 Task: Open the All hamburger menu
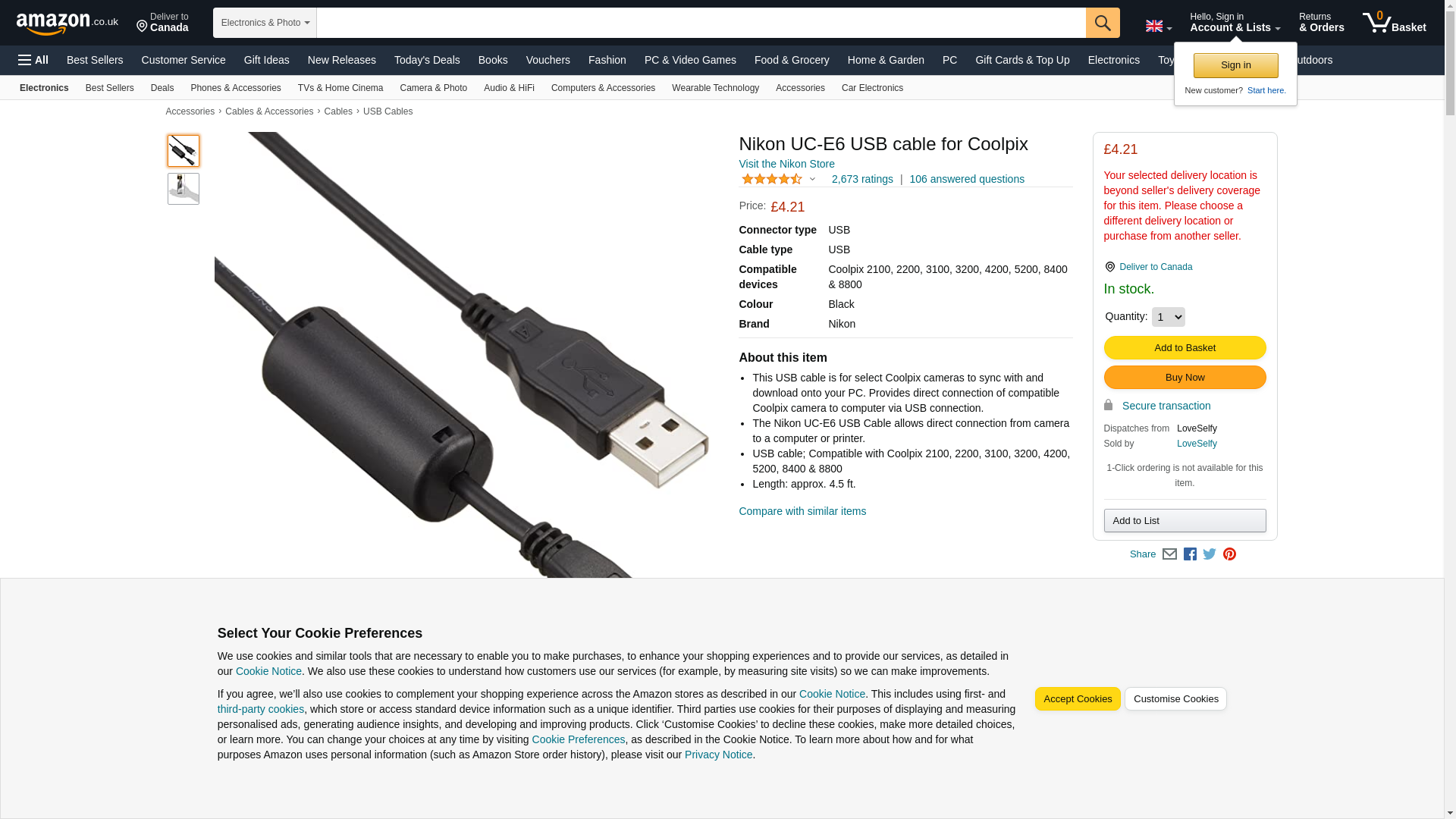point(33,60)
